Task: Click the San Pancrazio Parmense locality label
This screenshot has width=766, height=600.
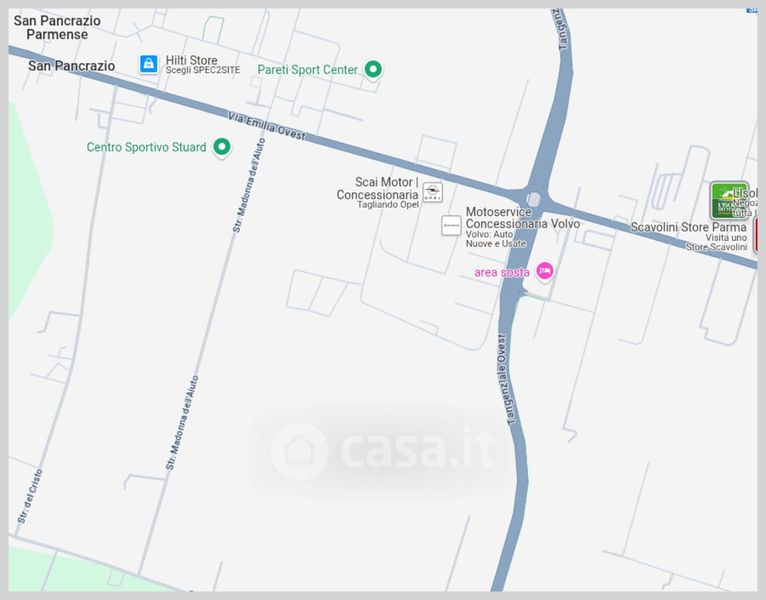Action: (x=57, y=27)
